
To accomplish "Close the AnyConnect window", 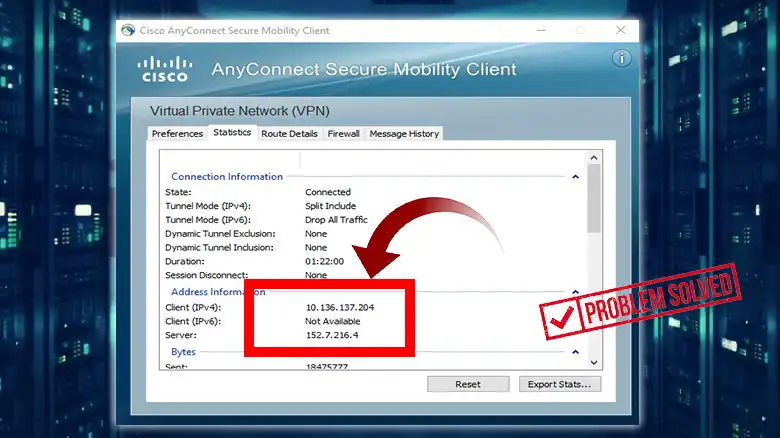I will pyautogui.click(x=620, y=30).
